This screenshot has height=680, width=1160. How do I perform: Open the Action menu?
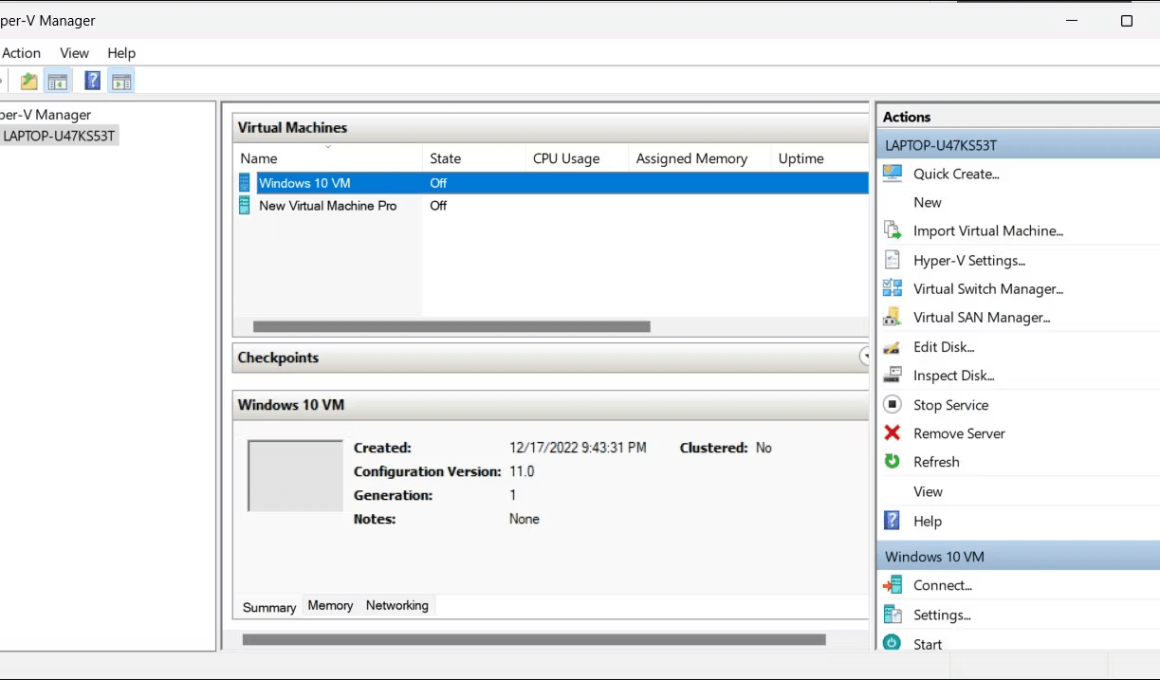point(21,53)
